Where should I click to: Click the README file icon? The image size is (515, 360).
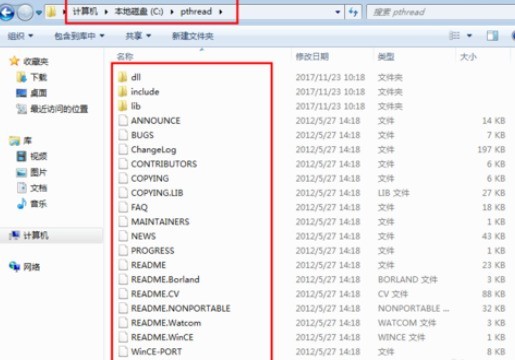tap(123, 265)
